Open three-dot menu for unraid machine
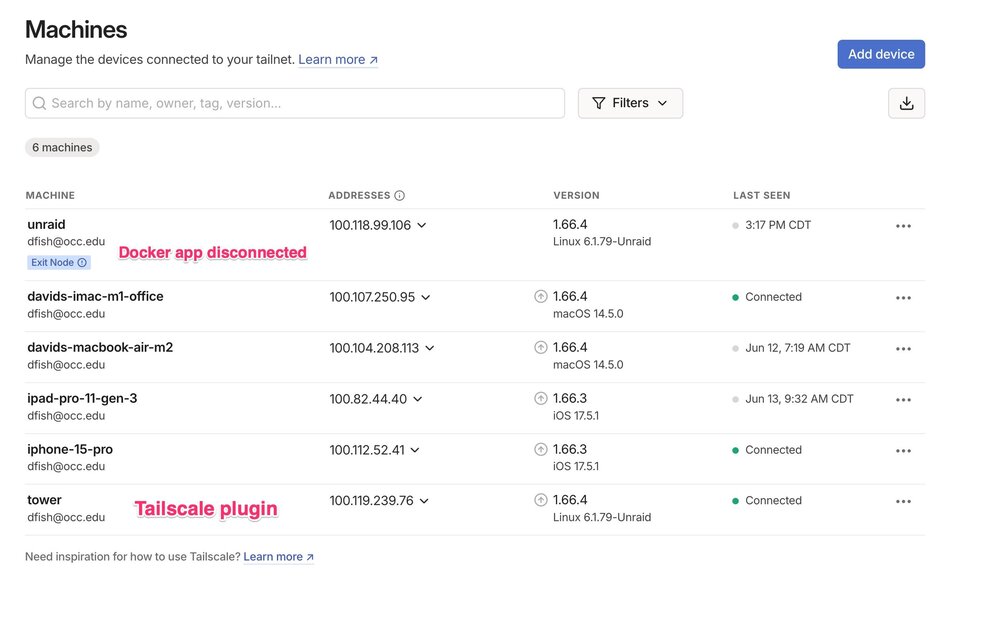Viewport: 1000px width, 640px height. [x=903, y=226]
